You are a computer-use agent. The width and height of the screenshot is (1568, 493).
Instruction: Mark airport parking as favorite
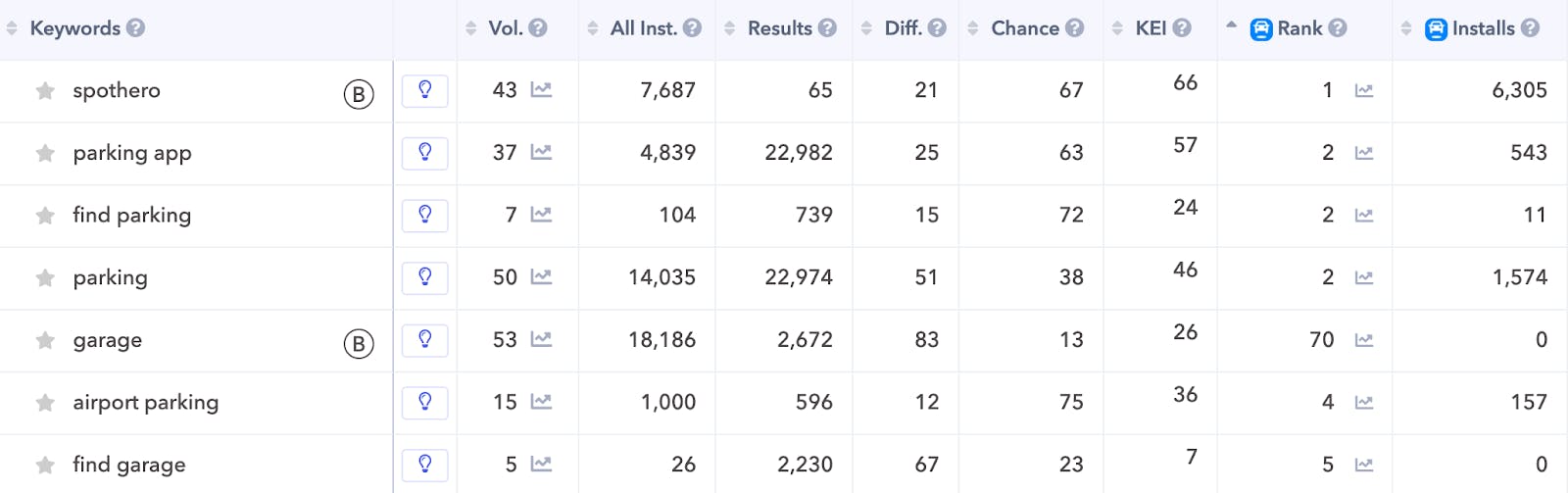click(45, 403)
